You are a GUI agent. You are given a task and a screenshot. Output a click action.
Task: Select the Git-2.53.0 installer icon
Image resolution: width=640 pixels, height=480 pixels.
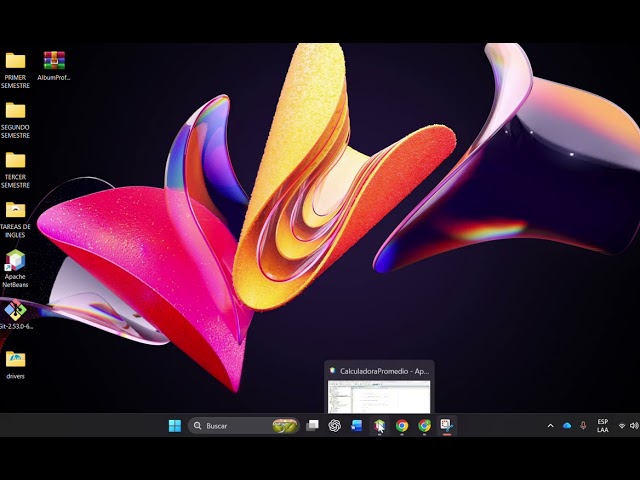tap(16, 314)
